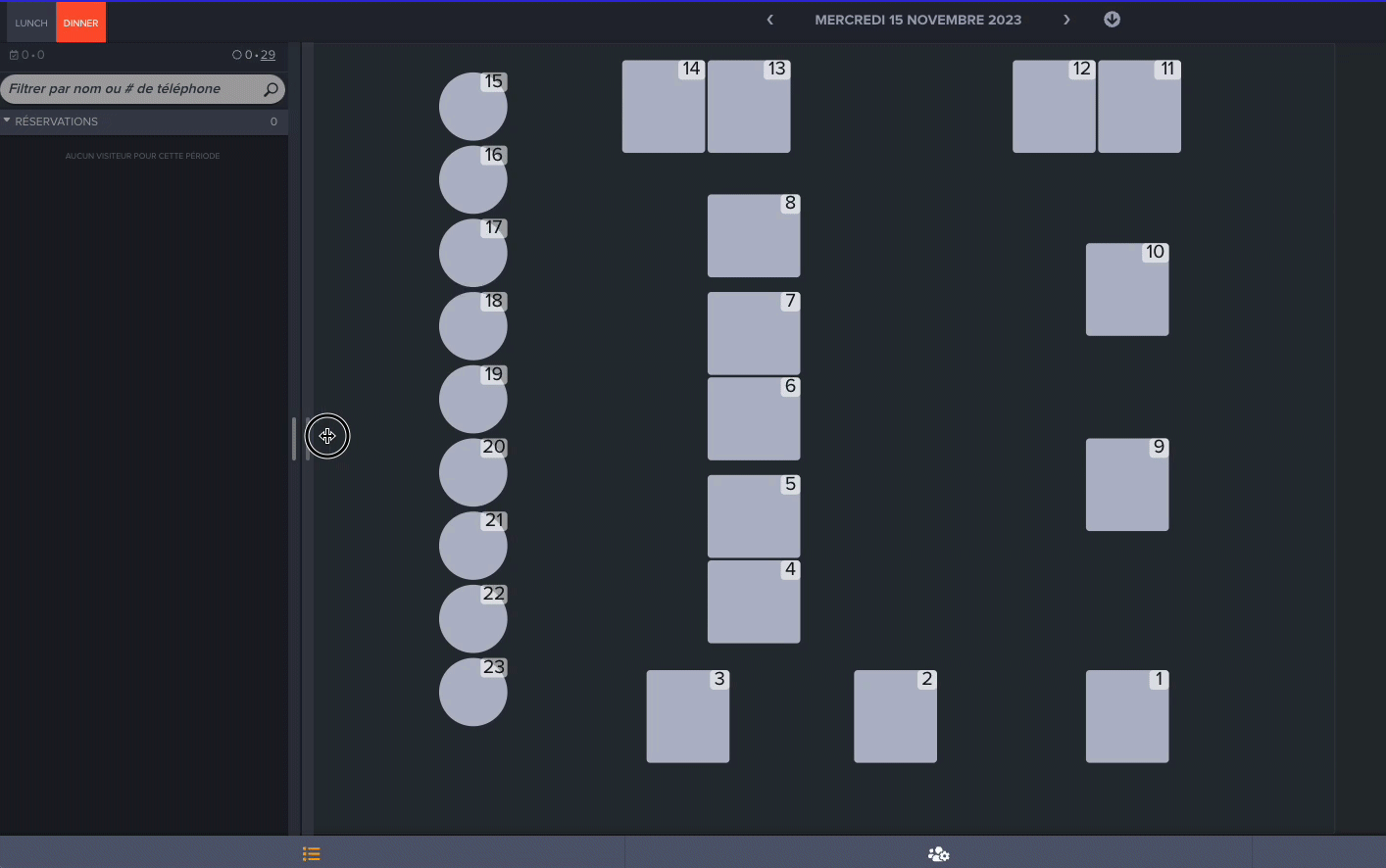Open the list view via bottom-left list icon
Viewport: 1386px width, 868px height.
click(x=311, y=853)
